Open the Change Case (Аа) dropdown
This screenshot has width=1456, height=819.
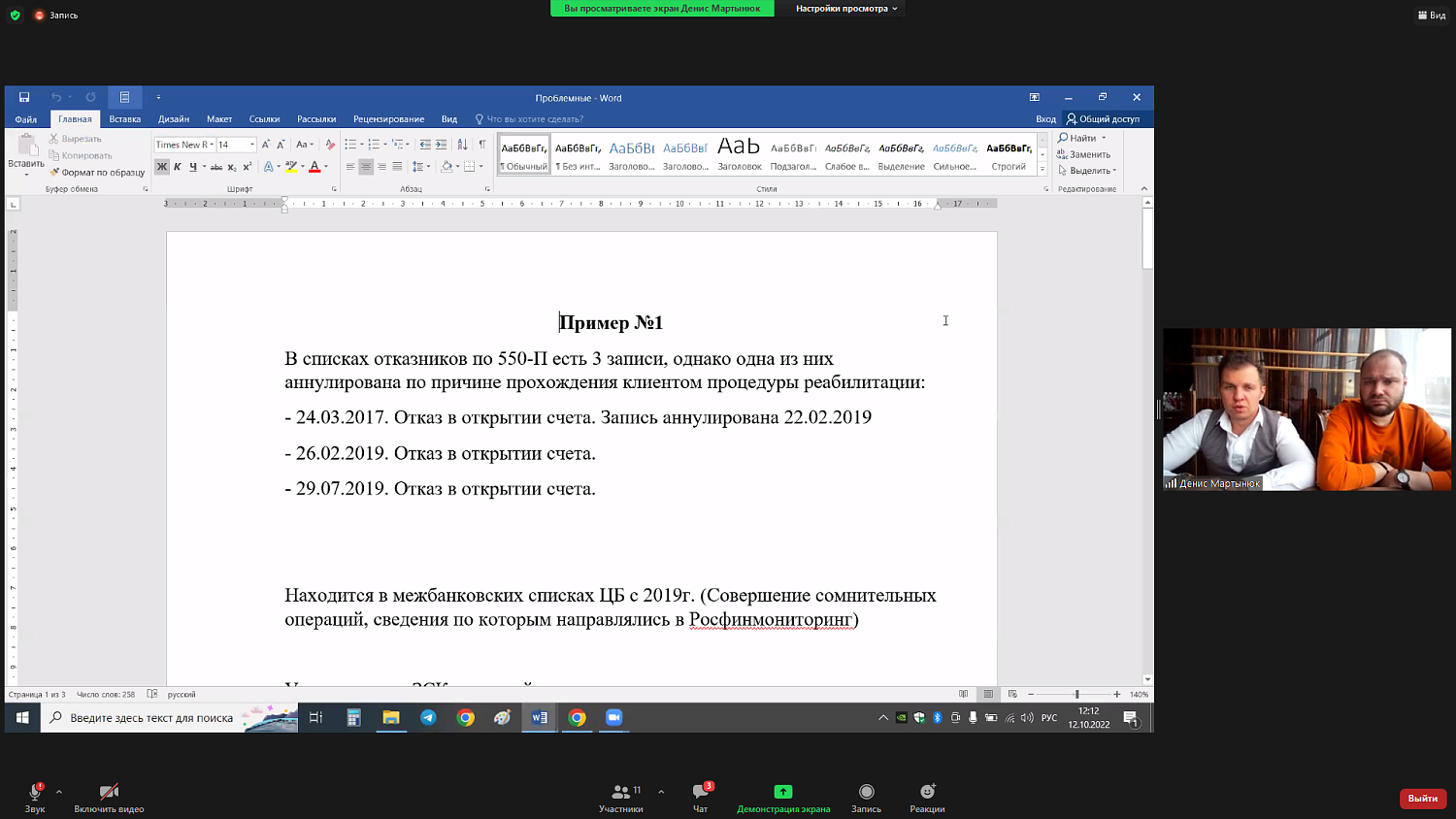[x=305, y=145]
